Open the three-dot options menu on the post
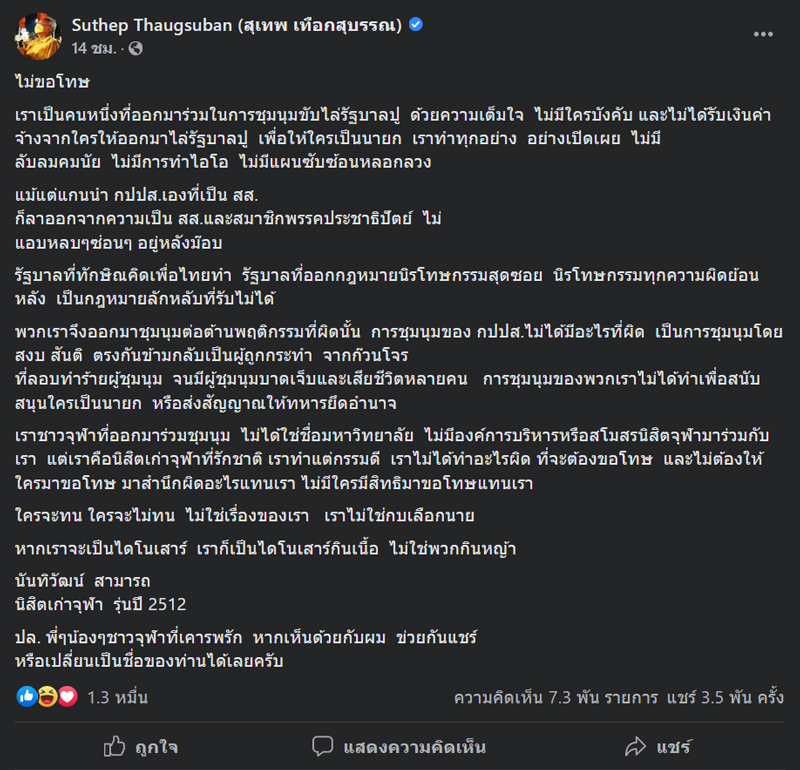The image size is (800, 770). coord(764,34)
